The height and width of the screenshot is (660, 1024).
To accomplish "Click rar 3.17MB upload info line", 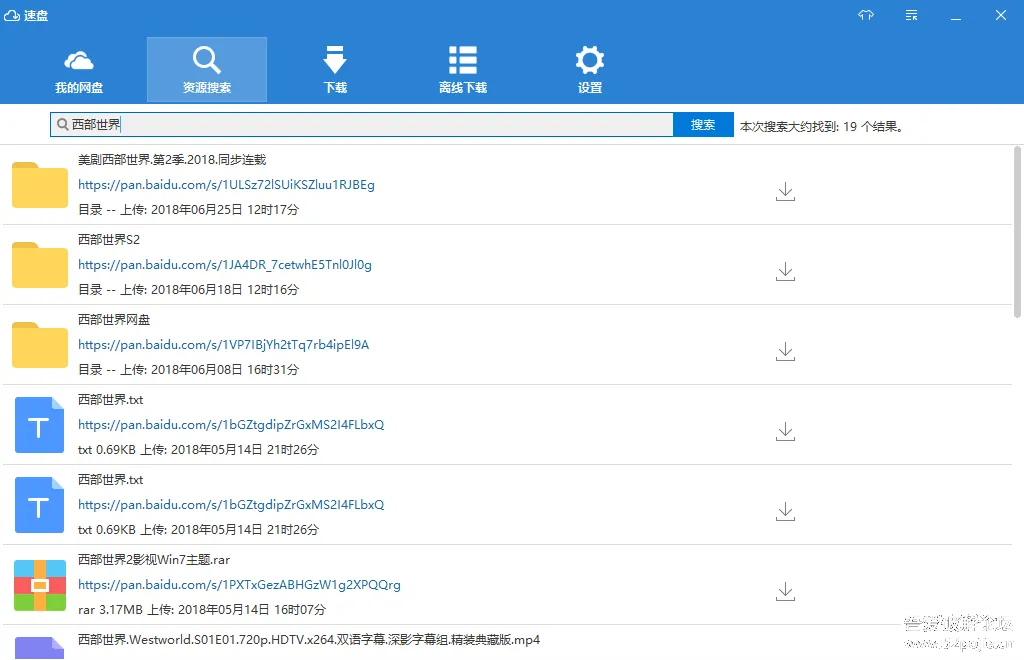I will pyautogui.click(x=202, y=609).
